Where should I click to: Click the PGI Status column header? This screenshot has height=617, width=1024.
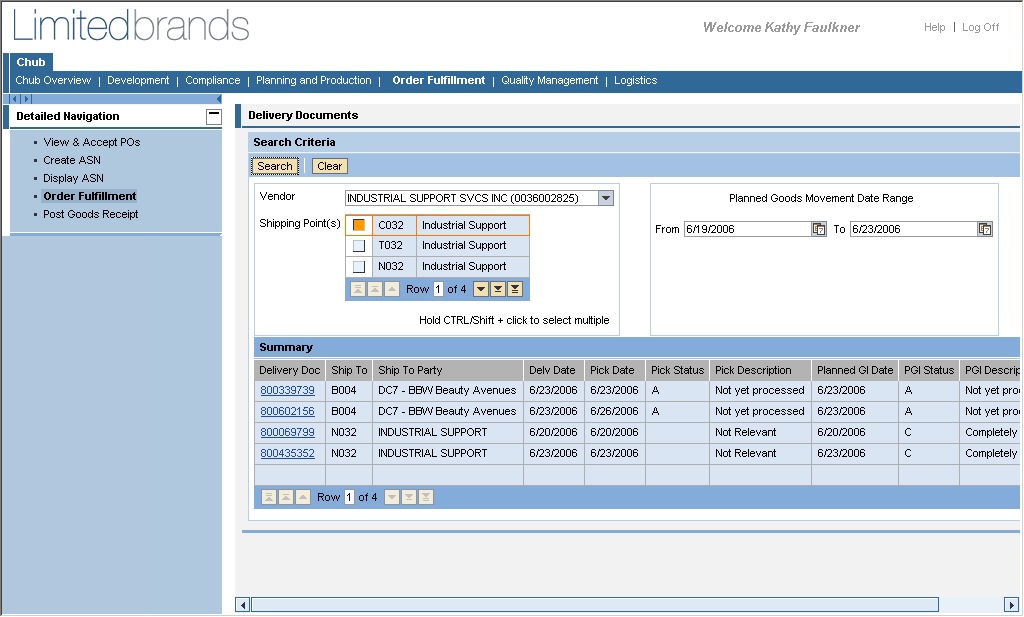929,370
